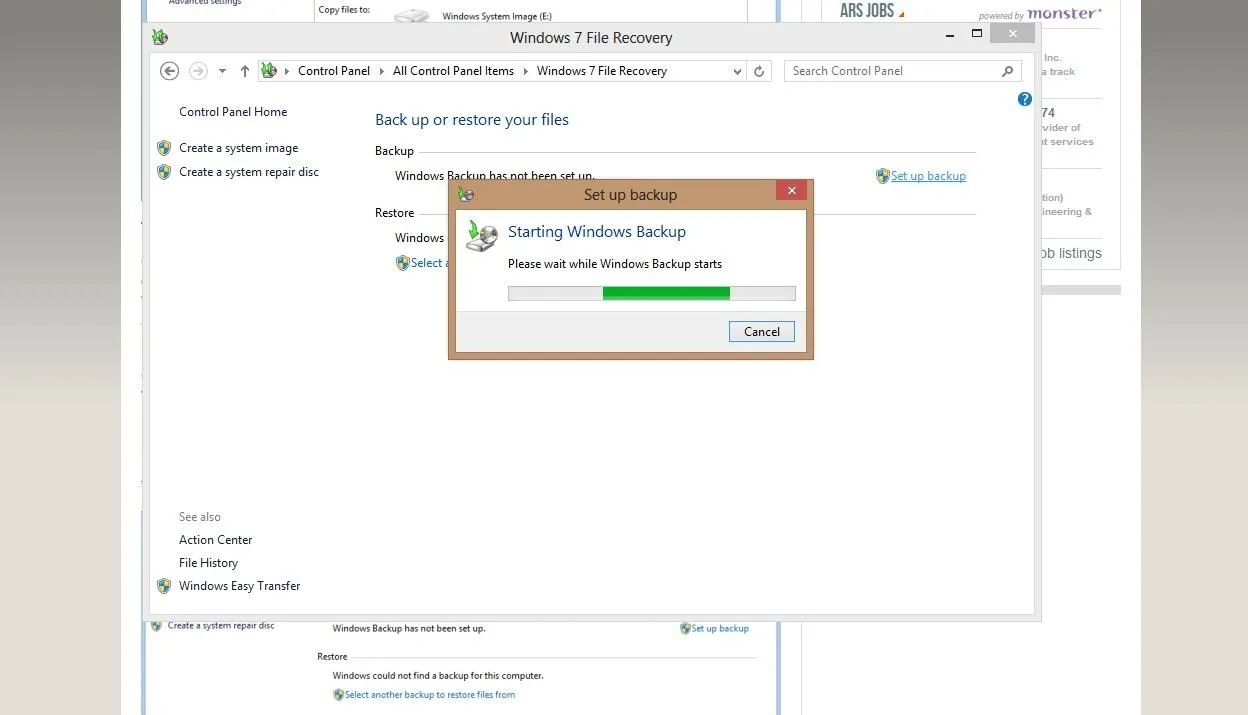Screen dimensions: 1248x715
Task: Select Control Panel in the breadcrumb
Action: [334, 71]
